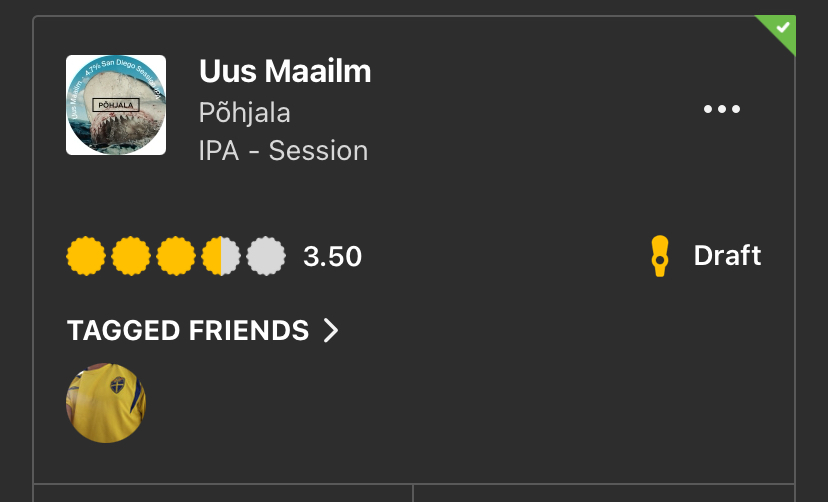Click the green verified checkmark corner badge
828x502 pixels.
tap(783, 28)
